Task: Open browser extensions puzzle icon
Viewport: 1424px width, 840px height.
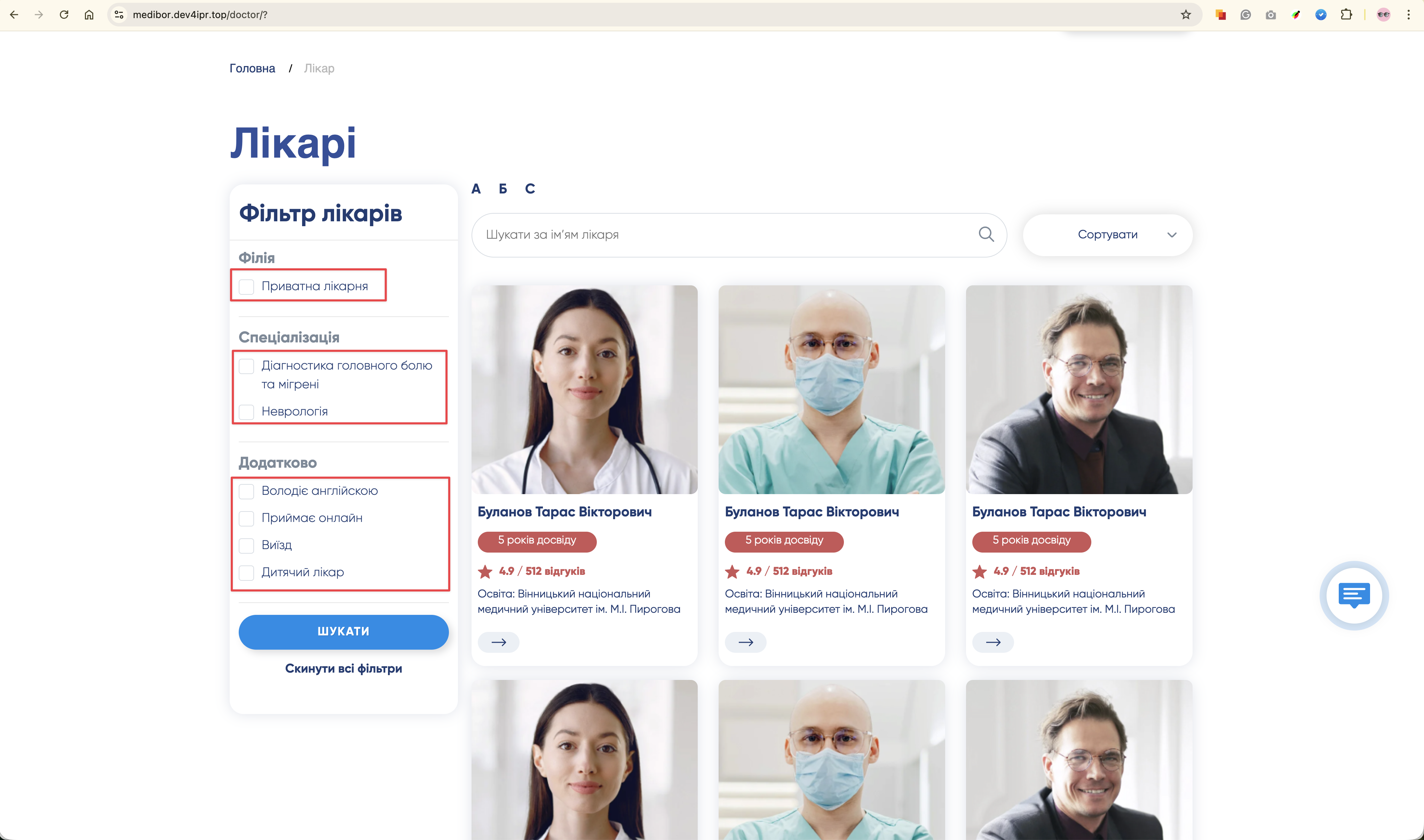Action: (1346, 15)
